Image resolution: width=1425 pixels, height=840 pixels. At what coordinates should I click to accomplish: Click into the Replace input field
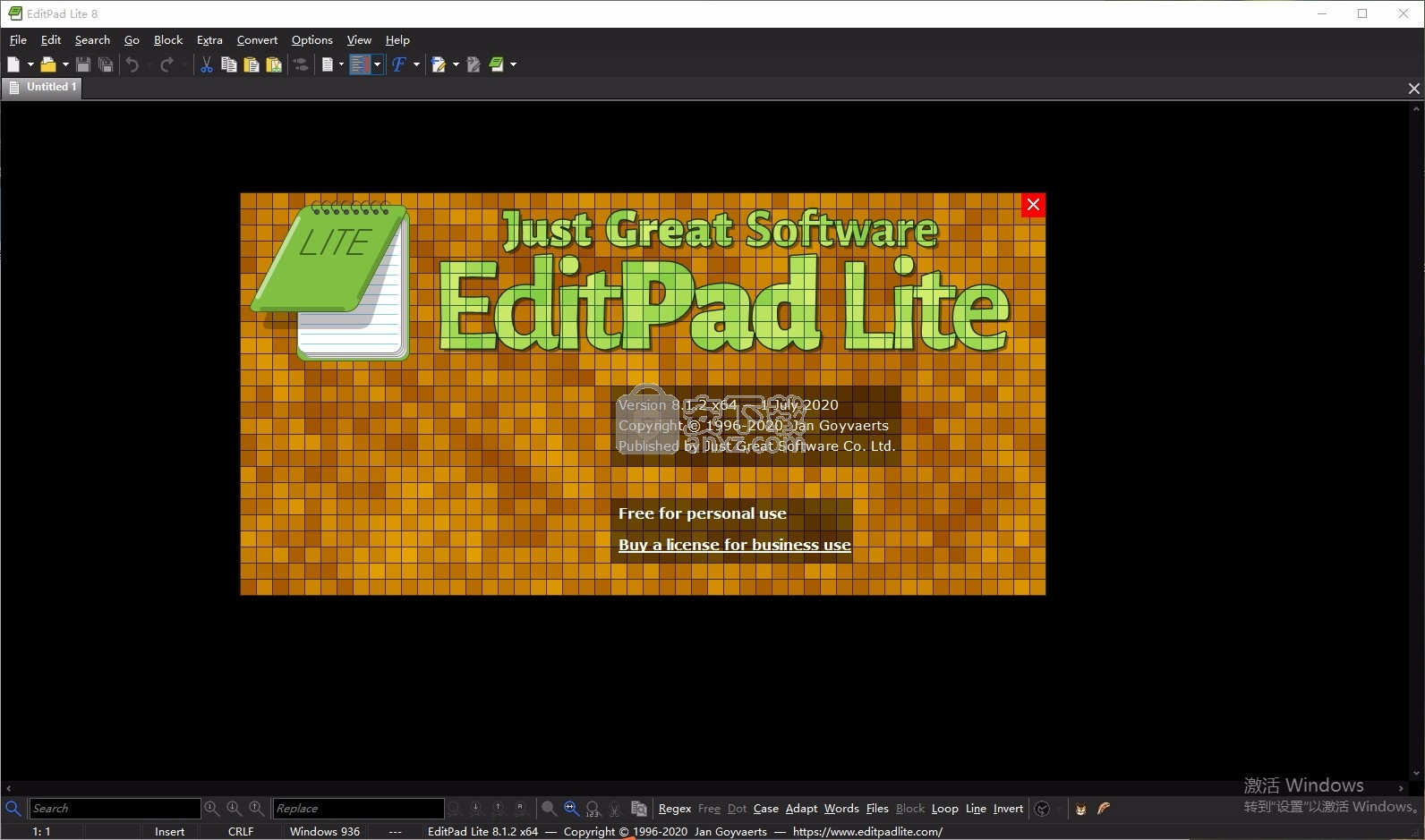pos(358,809)
